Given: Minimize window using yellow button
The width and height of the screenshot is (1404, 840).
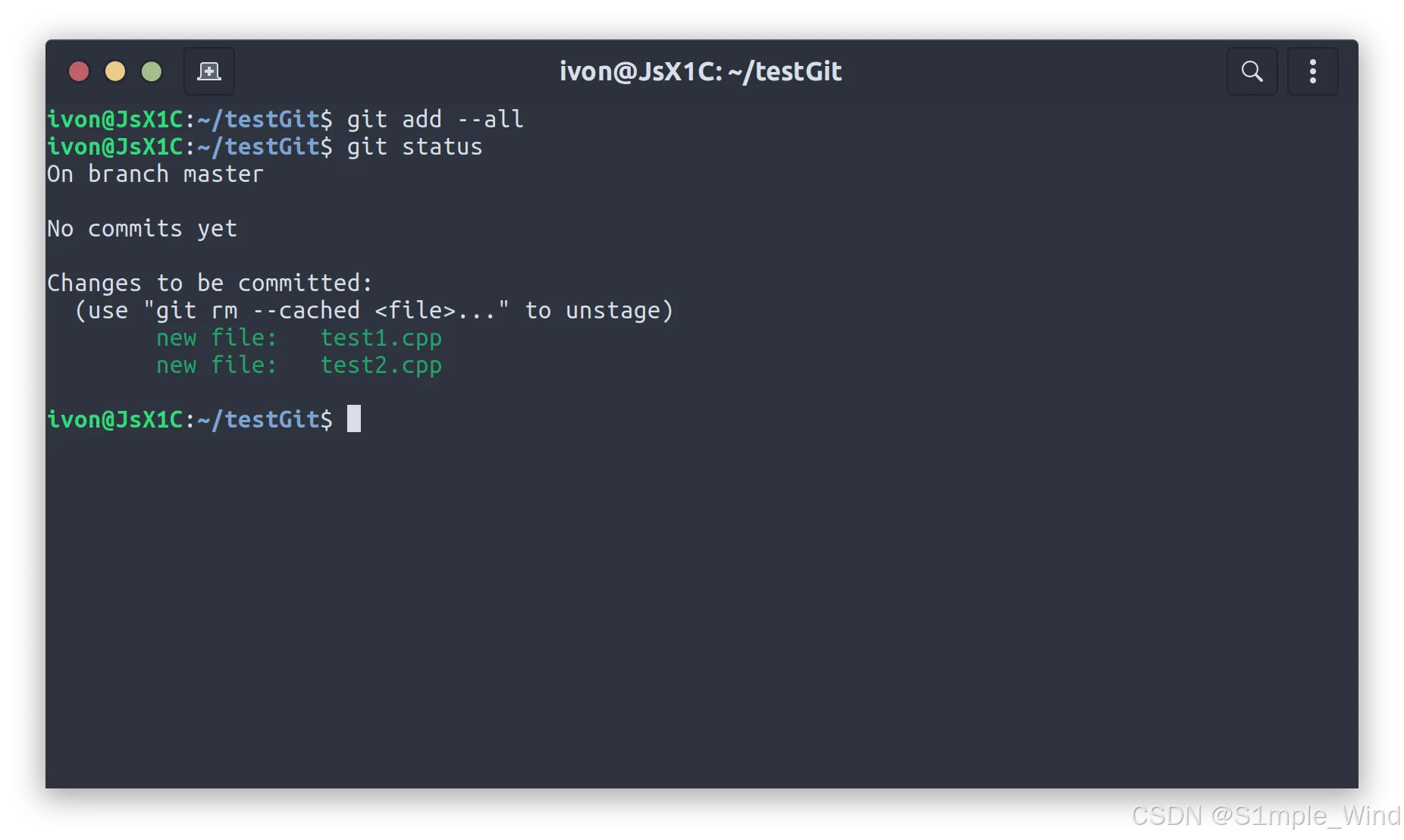Looking at the screenshot, I should click(115, 71).
